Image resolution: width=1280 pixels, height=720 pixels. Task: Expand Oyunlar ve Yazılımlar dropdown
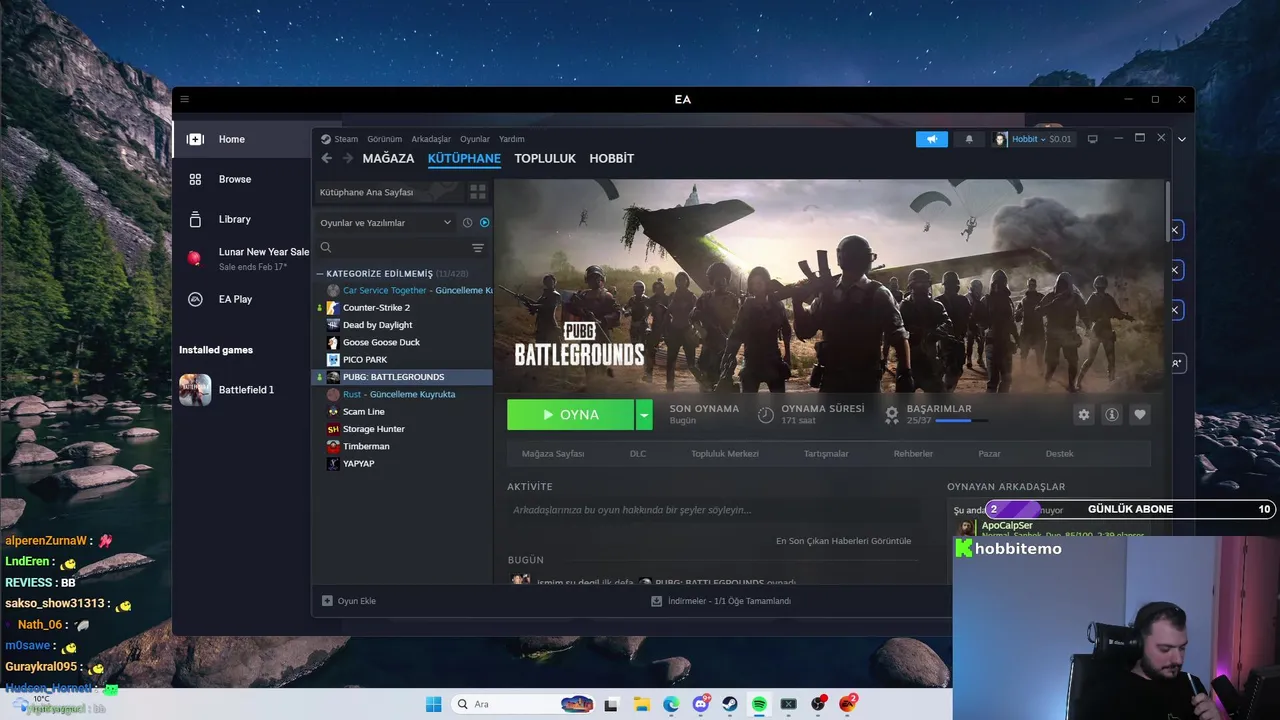point(386,222)
